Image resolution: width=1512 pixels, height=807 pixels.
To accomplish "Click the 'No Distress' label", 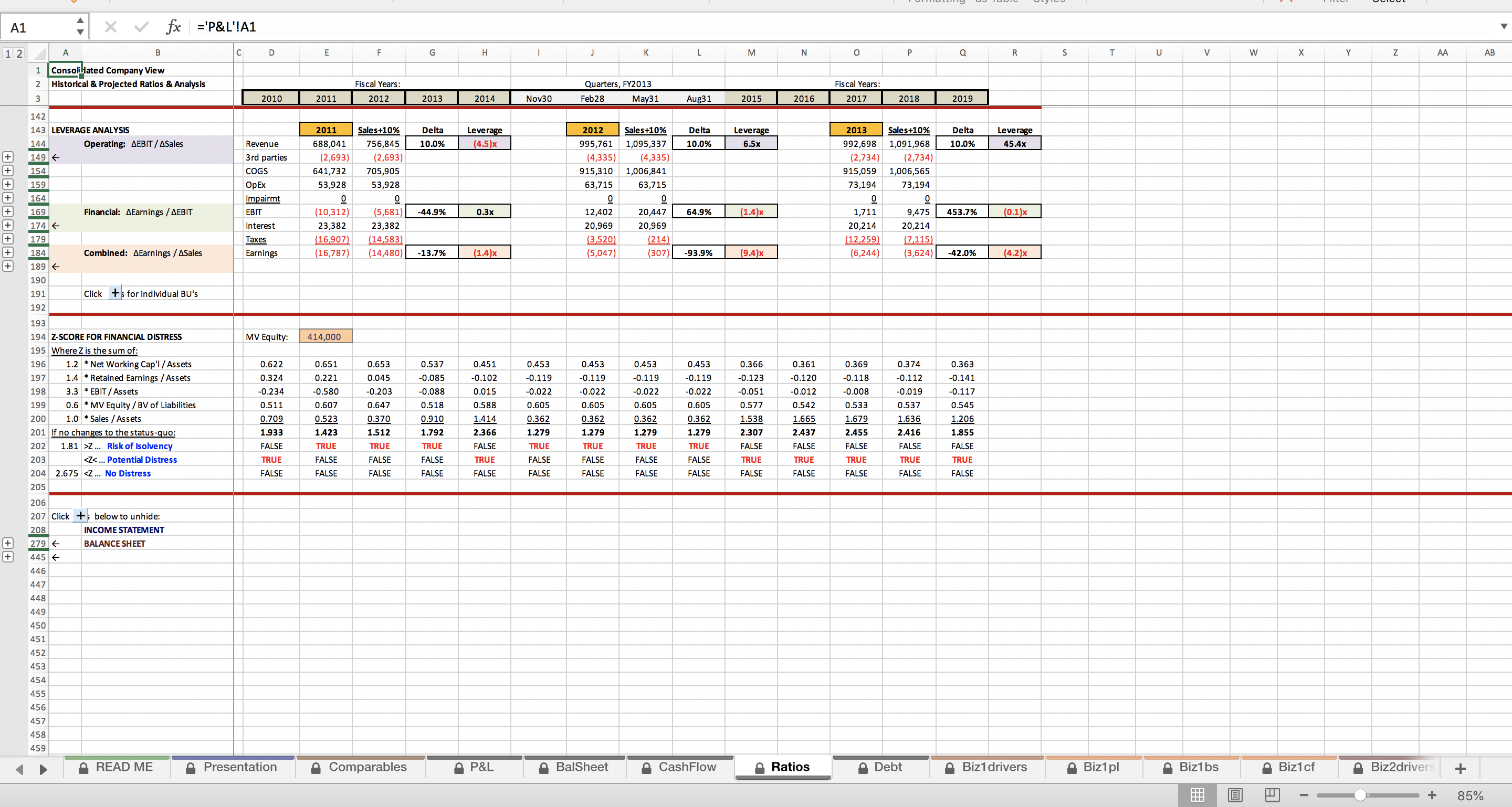I will pos(128,473).
